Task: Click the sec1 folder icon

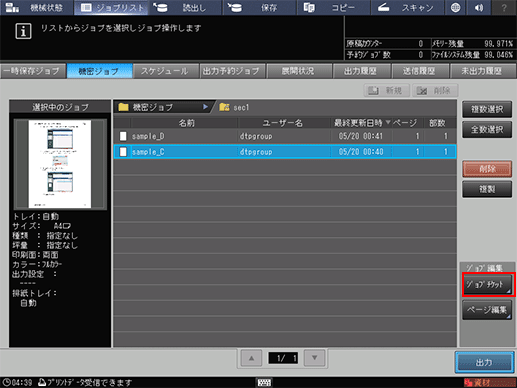Action: pyautogui.click(x=224, y=107)
